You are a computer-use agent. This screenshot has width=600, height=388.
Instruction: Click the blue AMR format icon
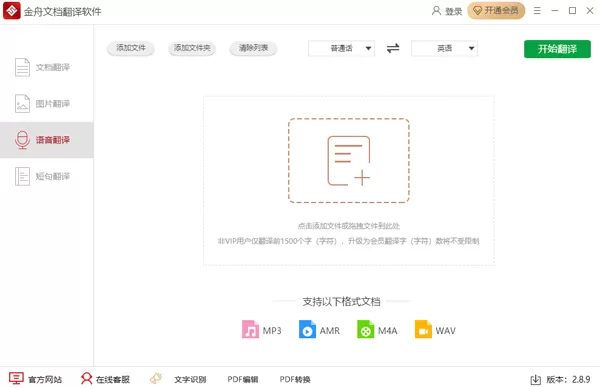tap(307, 329)
